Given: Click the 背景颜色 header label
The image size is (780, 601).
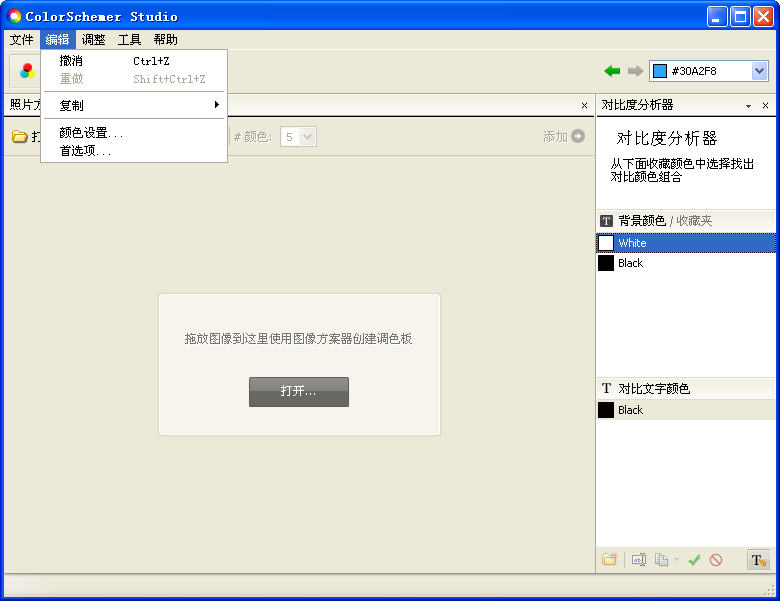Looking at the screenshot, I should (642, 221).
